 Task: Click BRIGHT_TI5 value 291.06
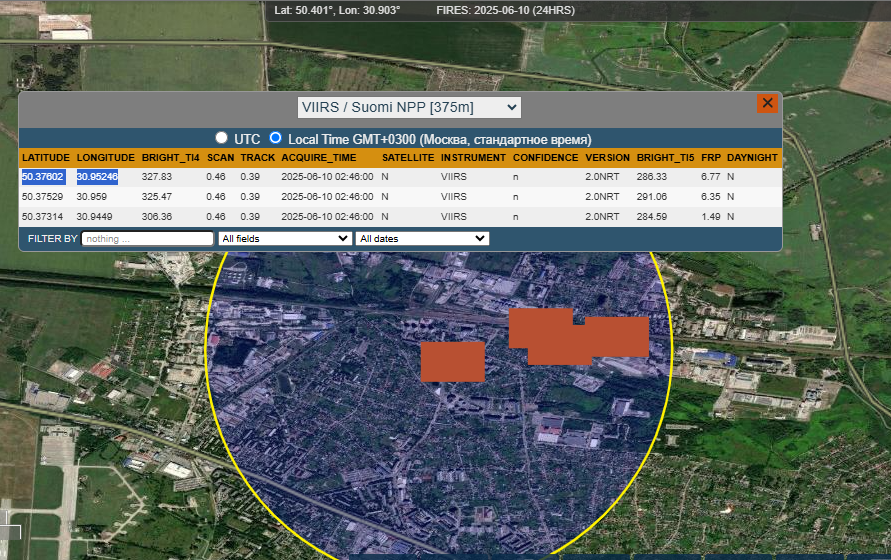point(652,197)
